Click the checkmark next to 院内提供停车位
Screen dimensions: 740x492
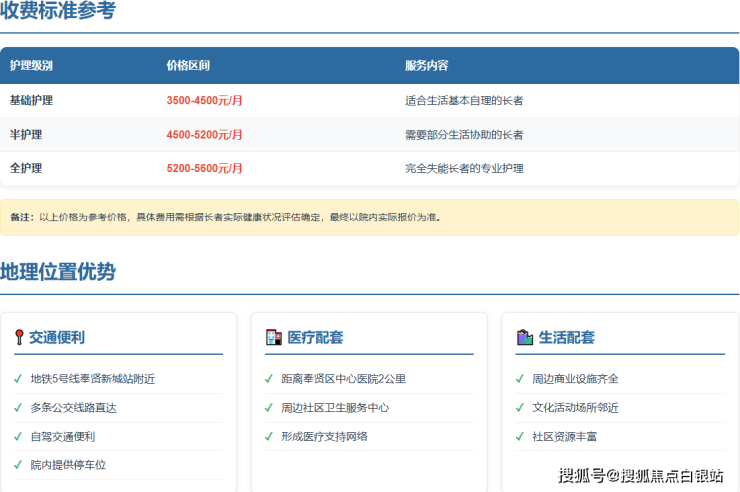pyautogui.click(x=18, y=465)
